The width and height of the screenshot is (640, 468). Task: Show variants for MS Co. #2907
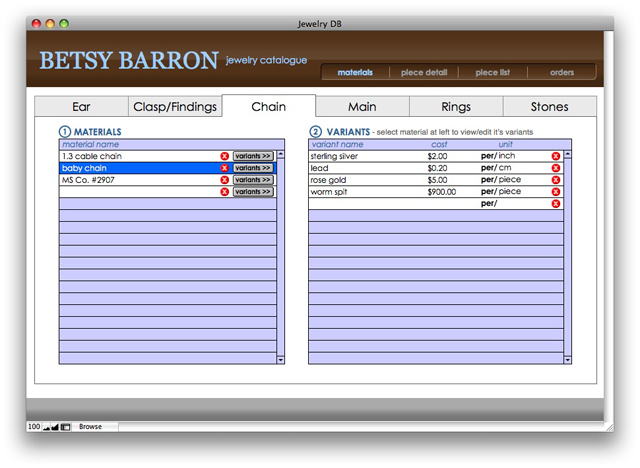coord(253,180)
